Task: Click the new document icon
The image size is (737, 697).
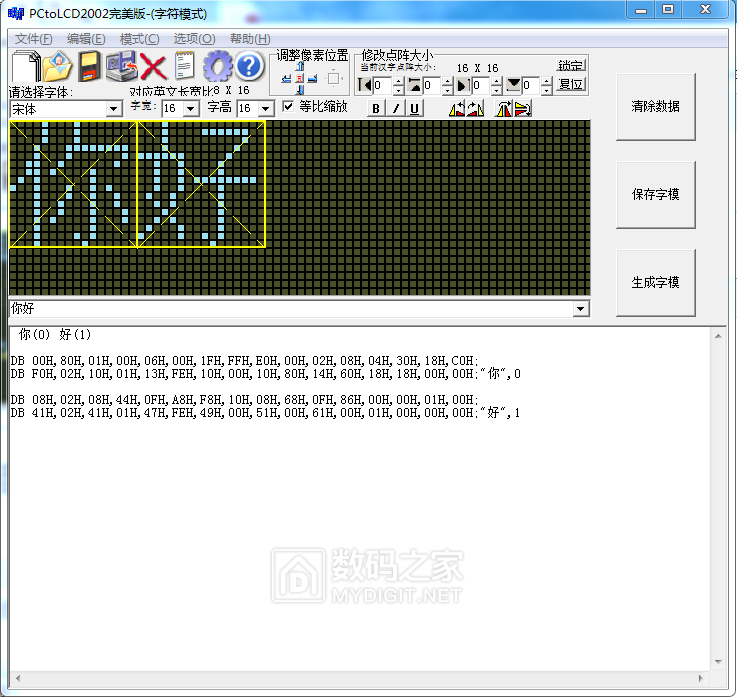Action: coord(26,66)
